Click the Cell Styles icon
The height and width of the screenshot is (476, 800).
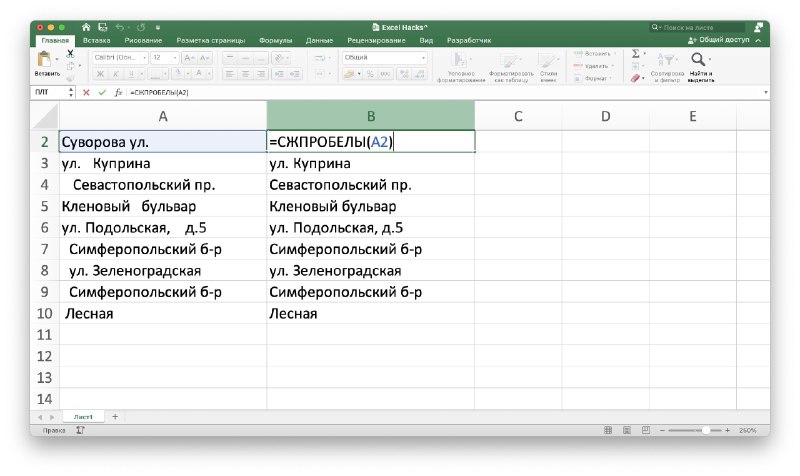click(547, 61)
